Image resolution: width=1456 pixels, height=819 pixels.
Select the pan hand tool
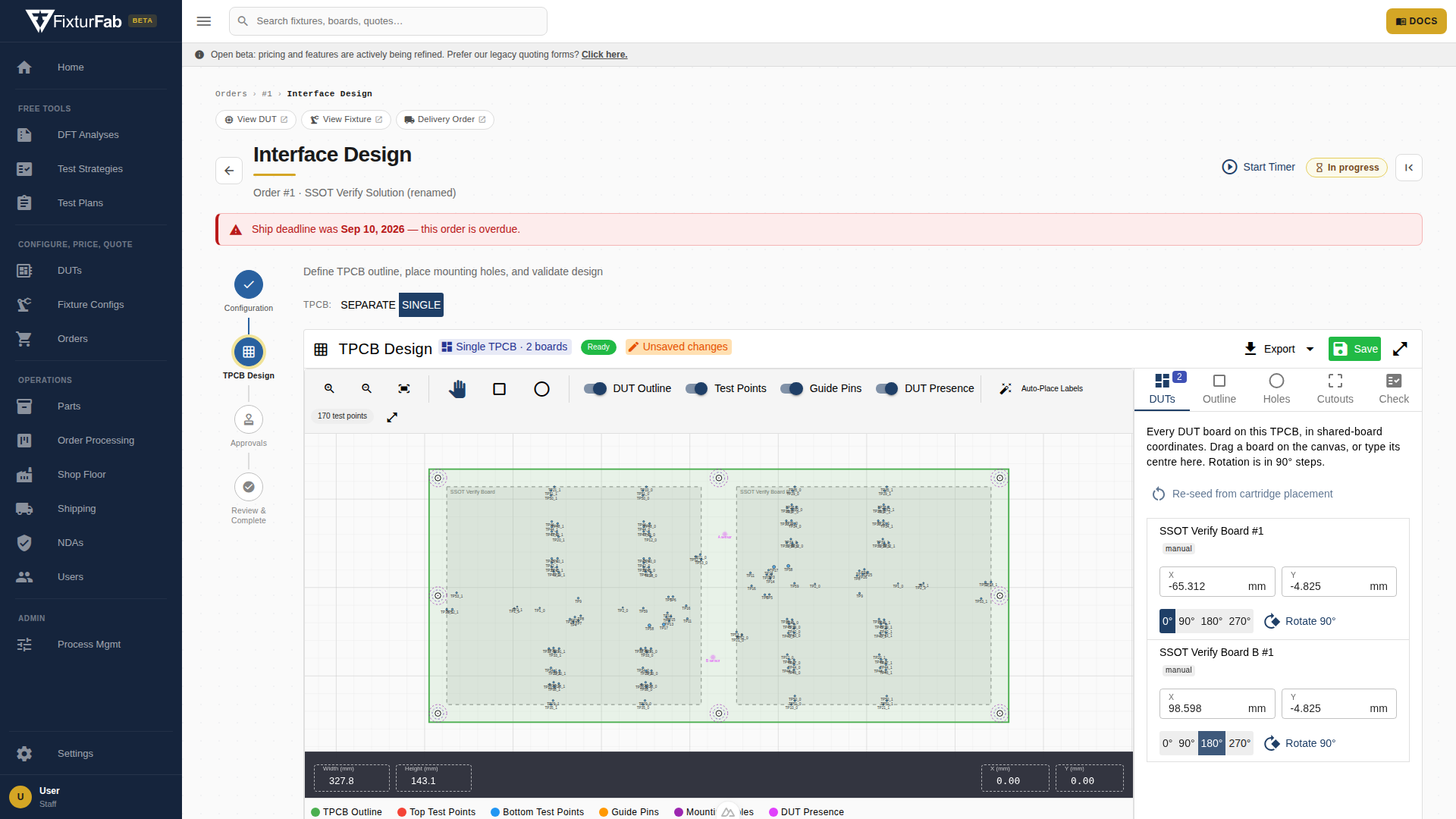[x=457, y=389]
